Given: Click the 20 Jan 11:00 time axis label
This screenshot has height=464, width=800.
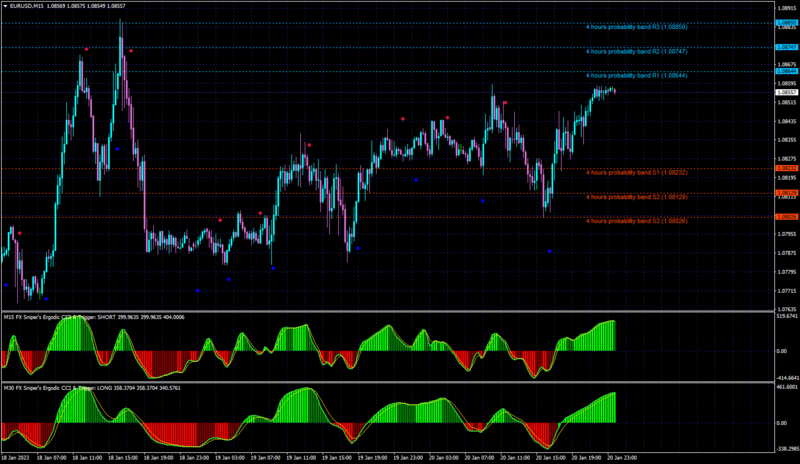Looking at the screenshot, I should (x=515, y=458).
